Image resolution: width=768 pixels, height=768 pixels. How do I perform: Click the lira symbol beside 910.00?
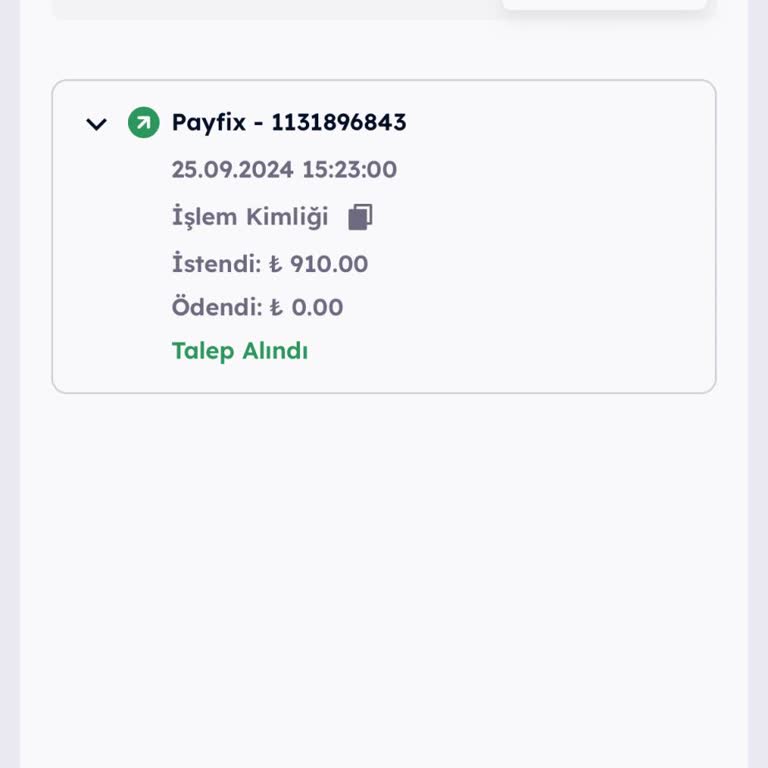276,265
